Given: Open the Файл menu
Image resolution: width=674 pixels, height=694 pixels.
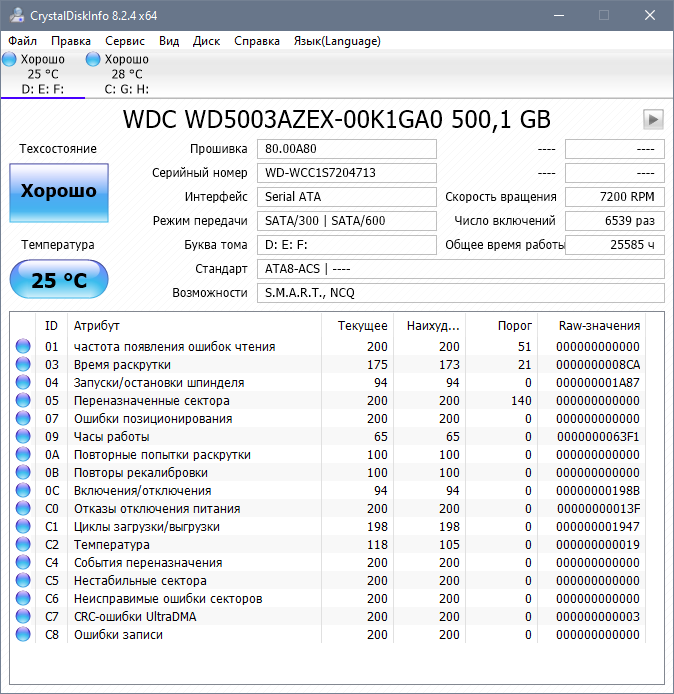Looking at the screenshot, I should 23,41.
